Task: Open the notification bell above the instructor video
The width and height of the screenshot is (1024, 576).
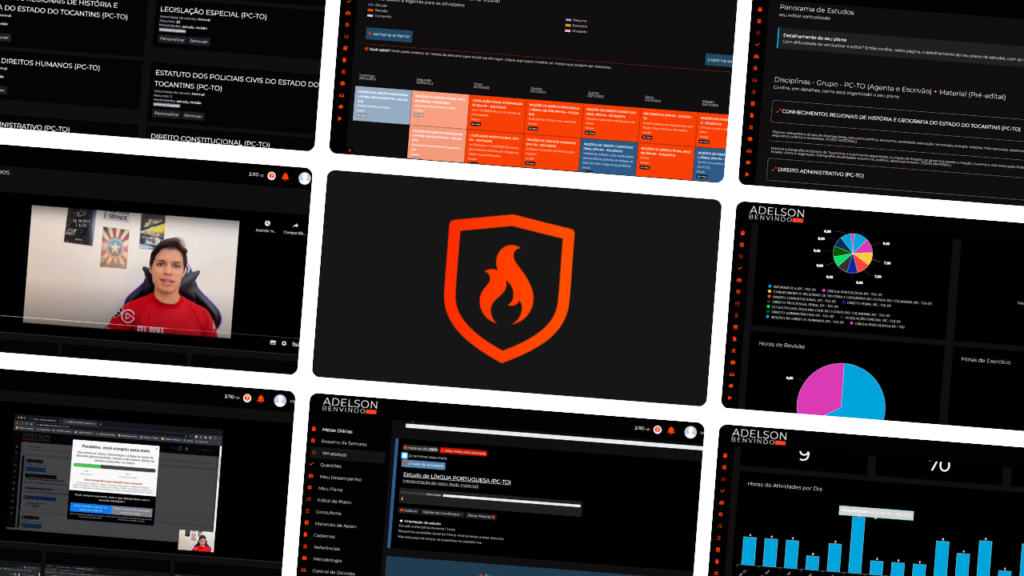Action: [x=285, y=176]
